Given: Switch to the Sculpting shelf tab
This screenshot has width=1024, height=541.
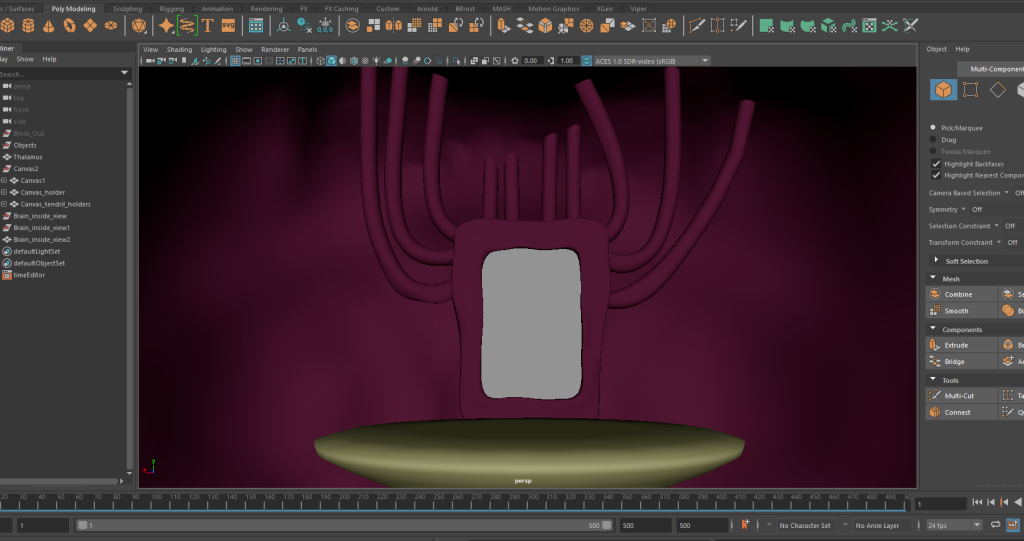Looking at the screenshot, I should 127,8.
